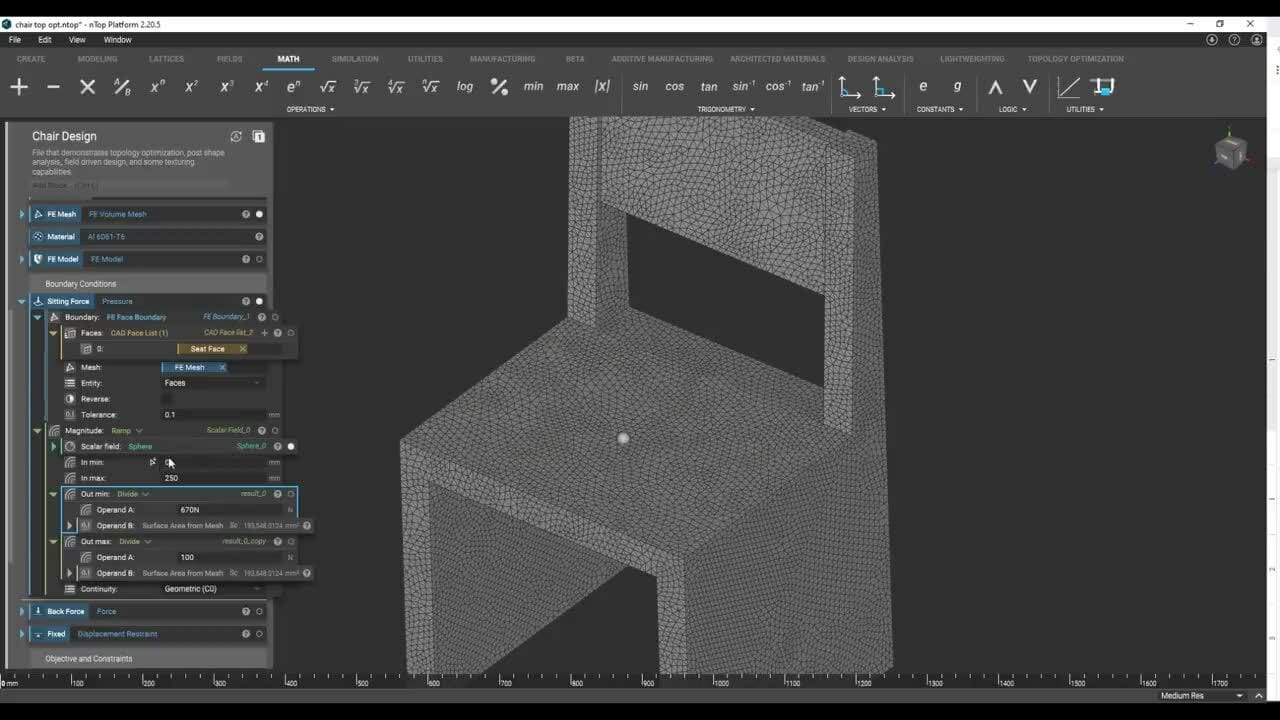
Task: Click the square root operation icon
Action: (327, 87)
